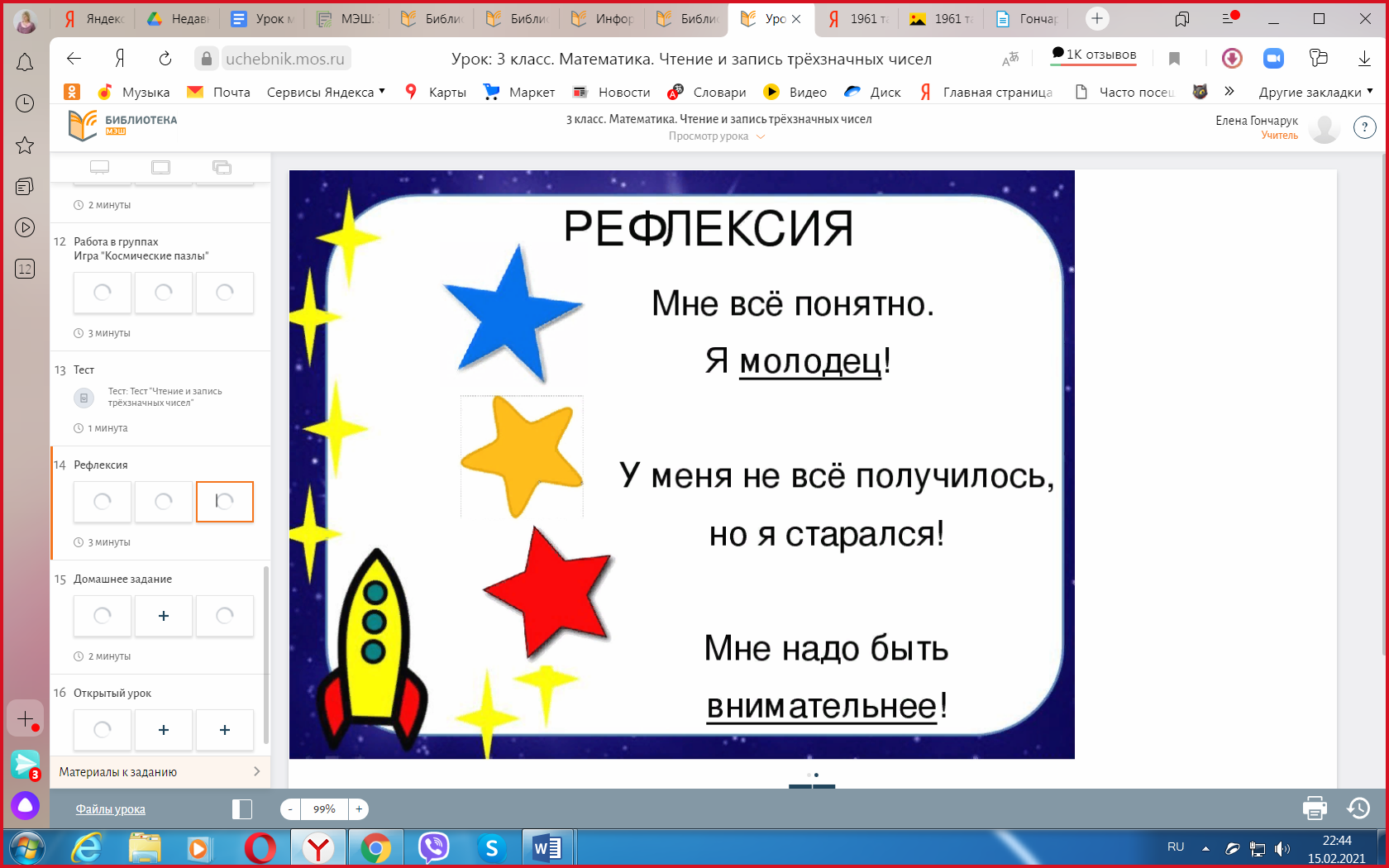Select first thumbnail of Работа в группах
This screenshot has height=868, width=1389.
[103, 293]
